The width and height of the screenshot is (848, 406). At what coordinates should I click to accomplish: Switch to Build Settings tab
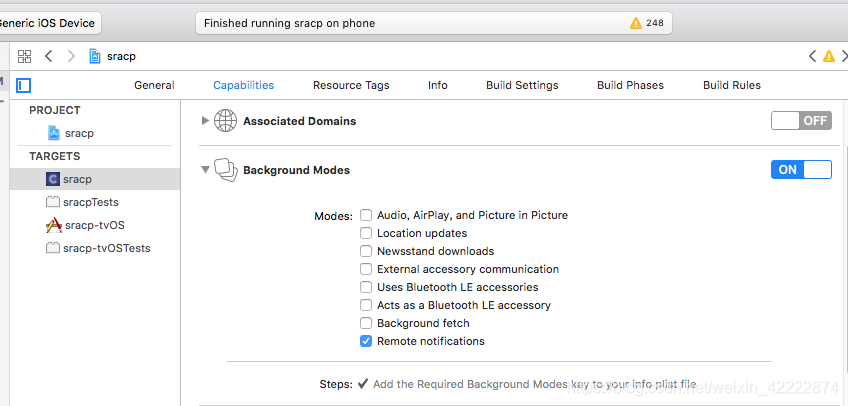point(522,85)
